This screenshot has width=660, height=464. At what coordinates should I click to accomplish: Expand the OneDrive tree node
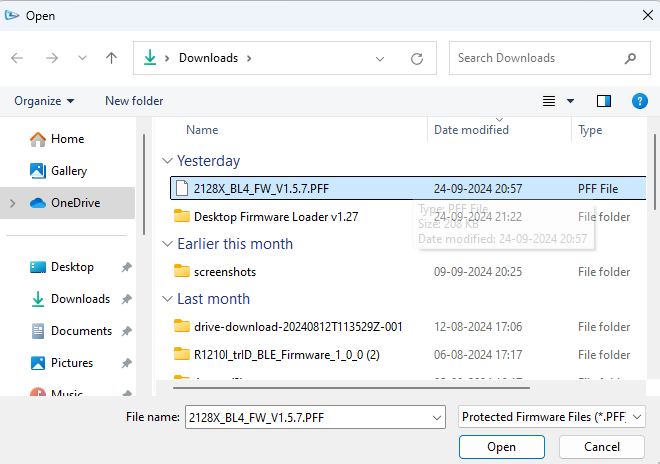click(13, 203)
